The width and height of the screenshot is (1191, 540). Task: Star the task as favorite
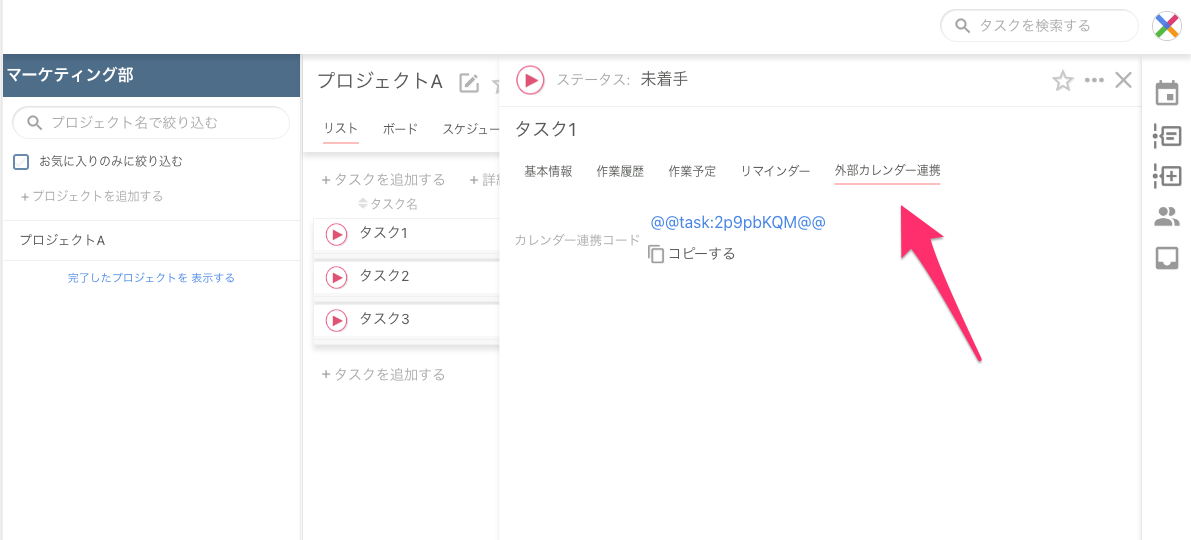pos(1063,81)
